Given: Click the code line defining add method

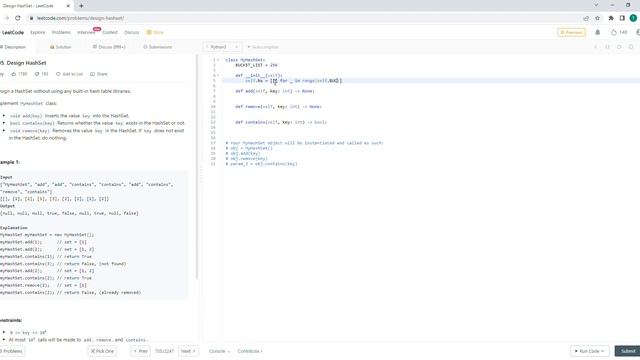Looking at the screenshot, I should (x=275, y=91).
